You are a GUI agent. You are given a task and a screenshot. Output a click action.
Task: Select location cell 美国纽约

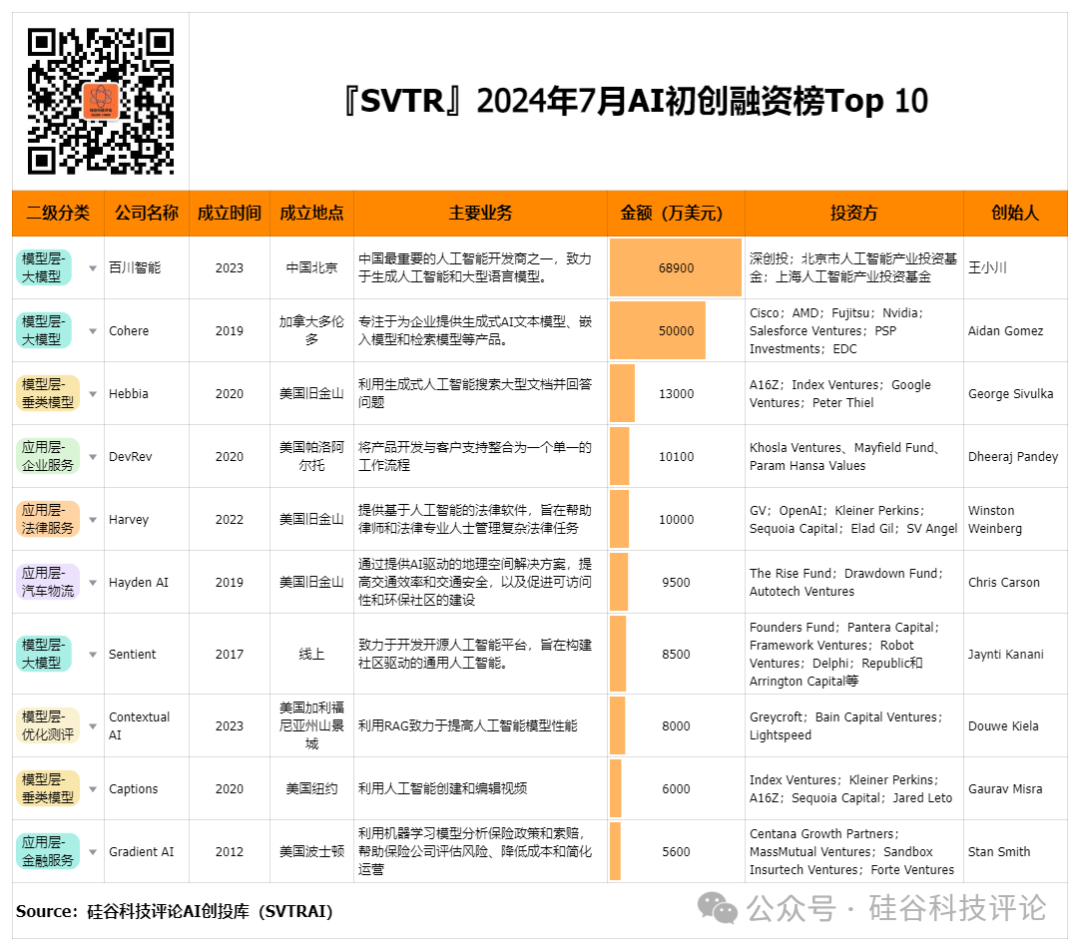(x=311, y=789)
